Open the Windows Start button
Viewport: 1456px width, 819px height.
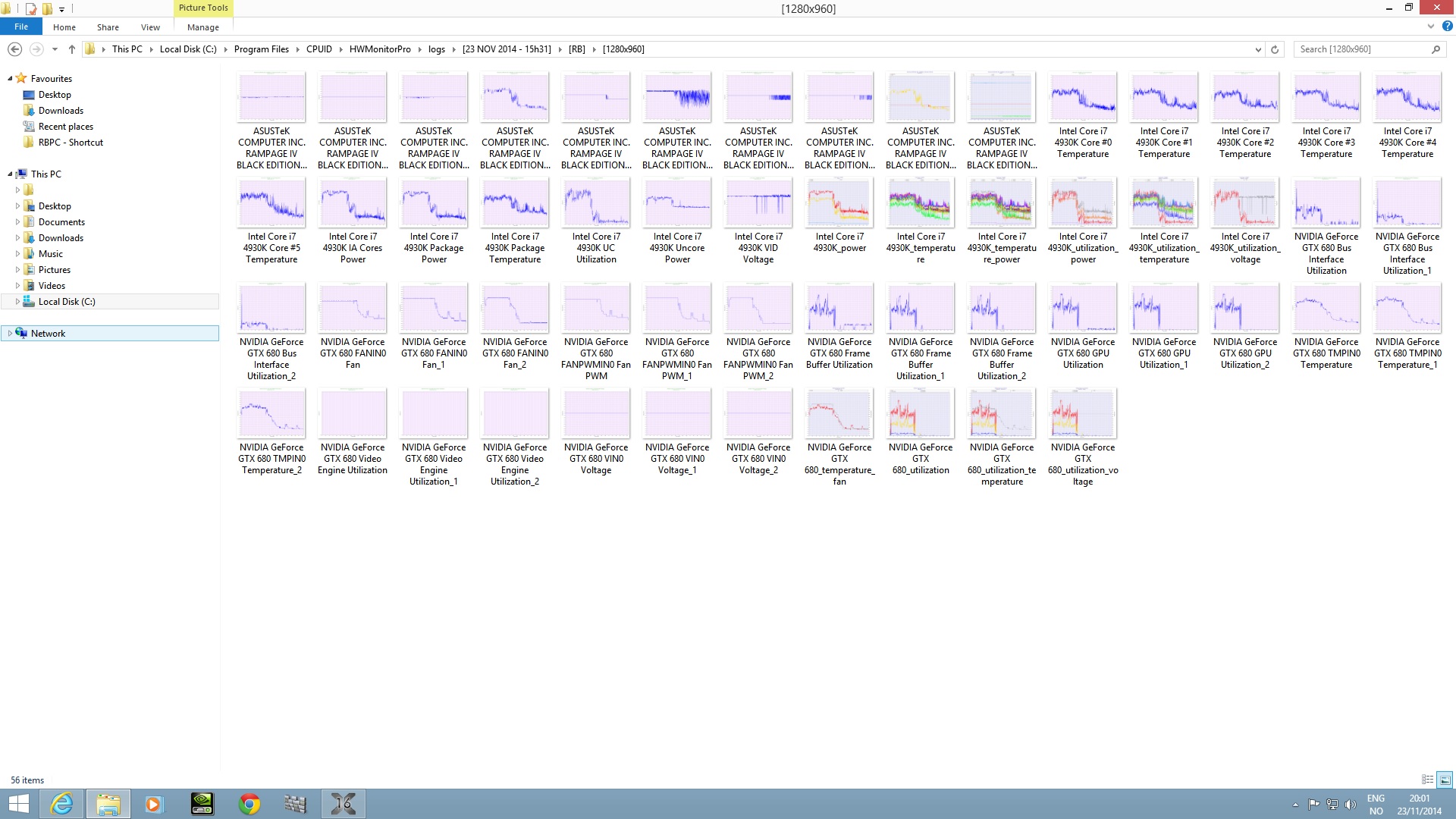point(18,804)
